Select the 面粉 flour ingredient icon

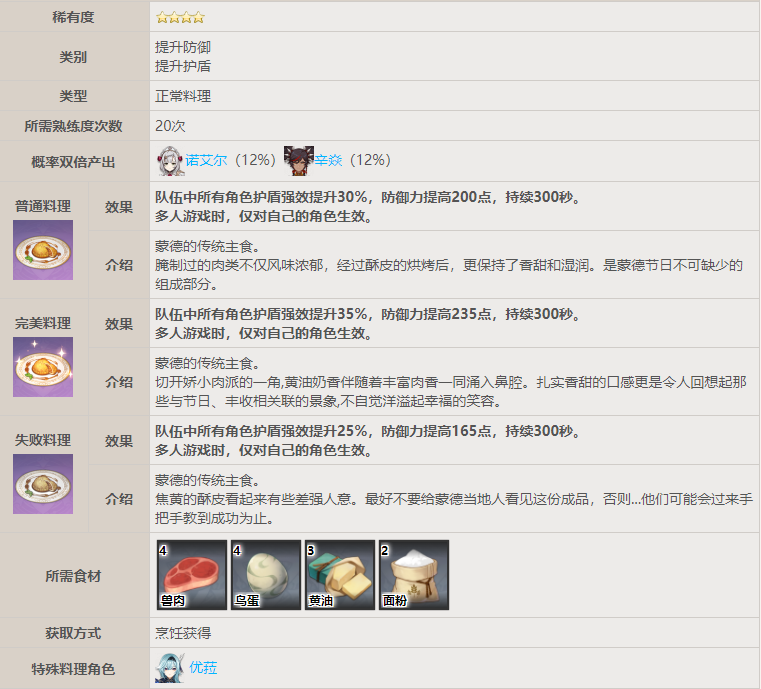414,575
